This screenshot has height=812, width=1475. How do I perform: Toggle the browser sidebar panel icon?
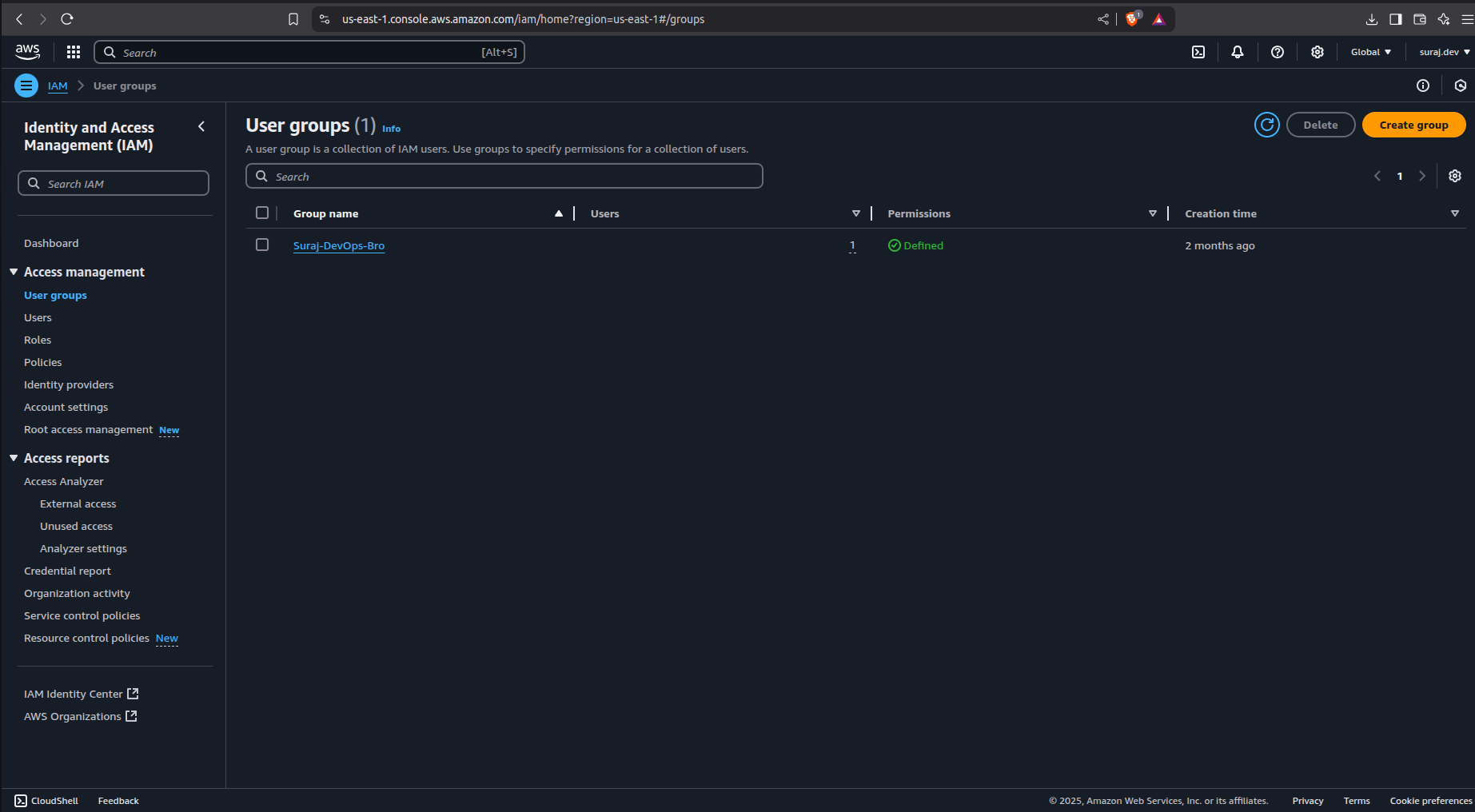coord(1396,19)
